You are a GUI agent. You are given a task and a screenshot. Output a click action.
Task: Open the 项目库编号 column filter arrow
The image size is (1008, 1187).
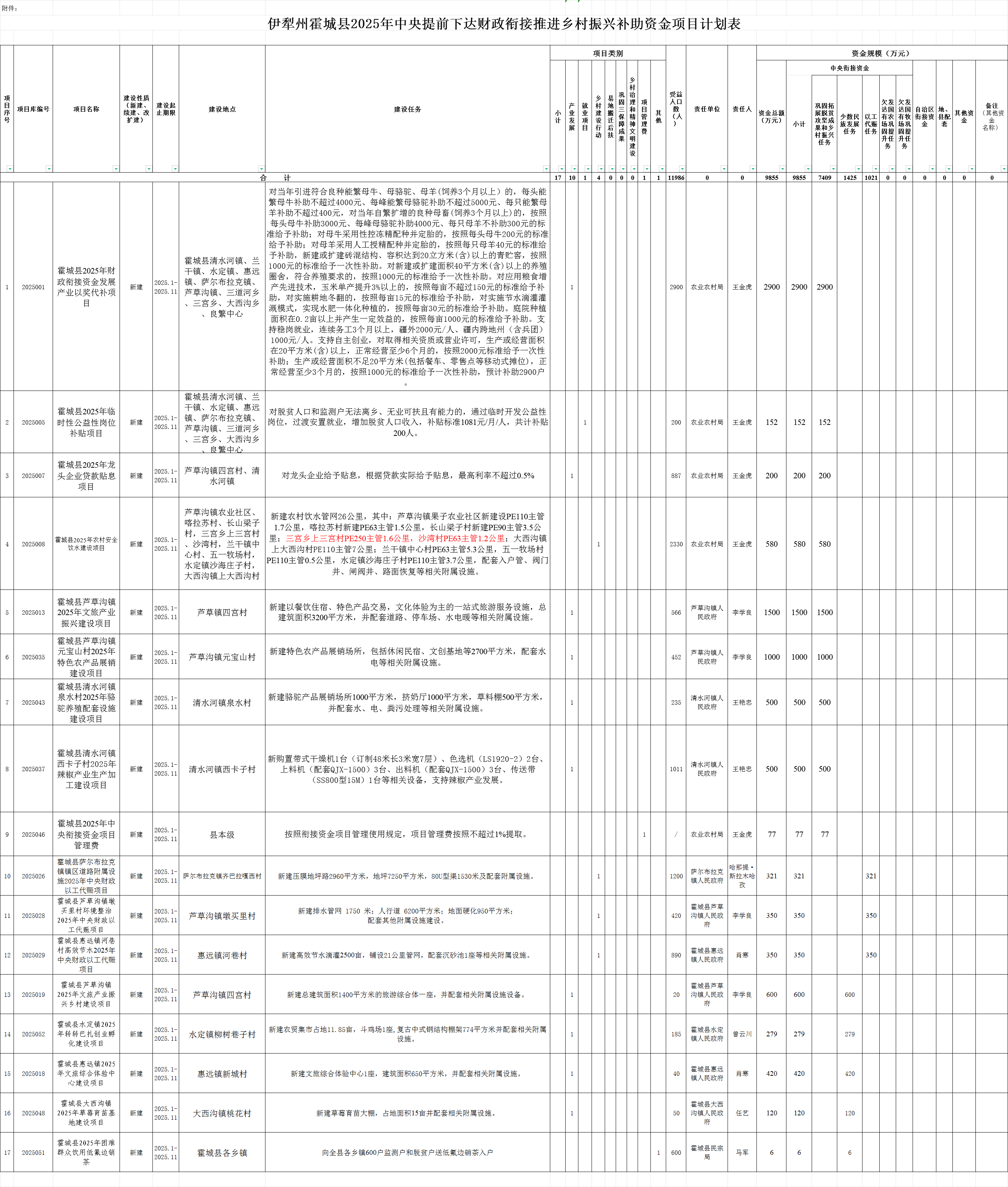pyautogui.click(x=49, y=169)
